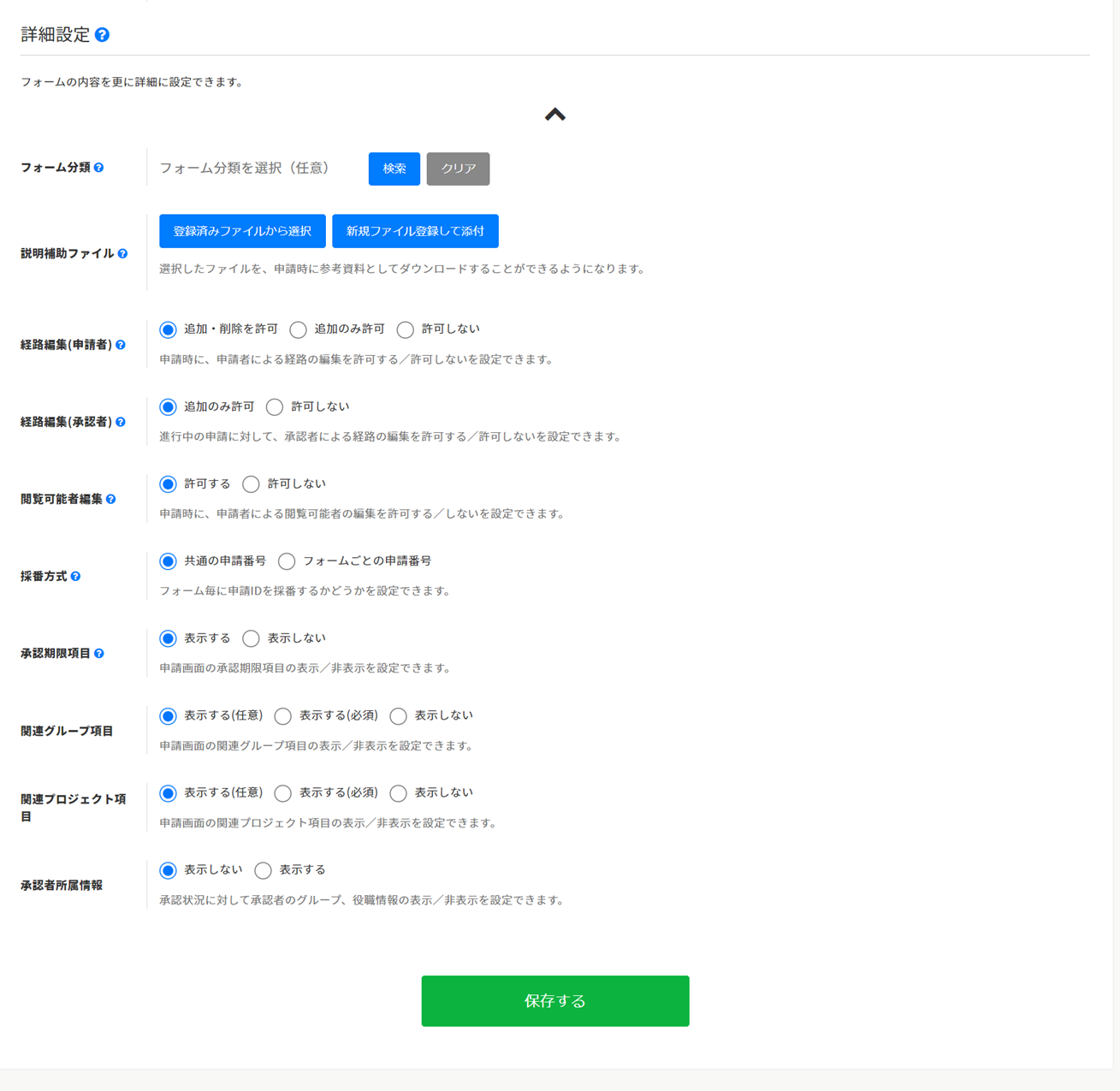Show help tooltip for 採番方式
Viewport: 1120px width, 1091px height.
76,577
